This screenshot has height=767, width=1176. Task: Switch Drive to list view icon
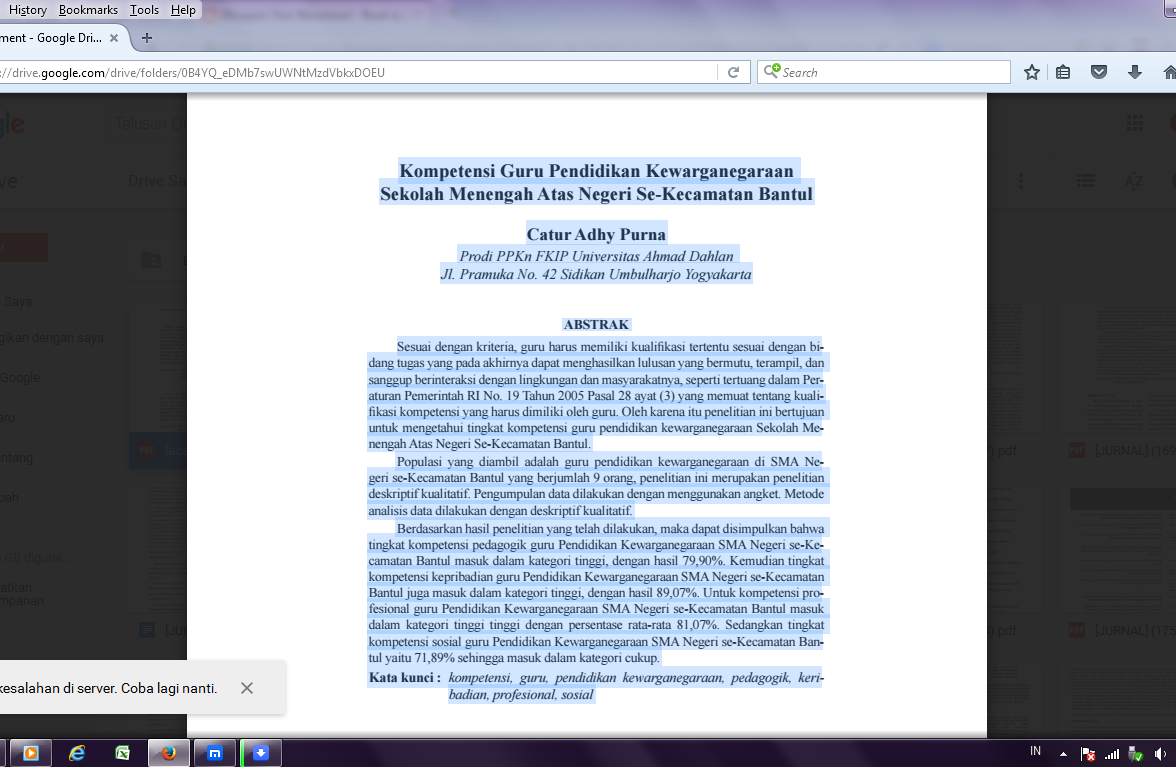[x=1085, y=181]
